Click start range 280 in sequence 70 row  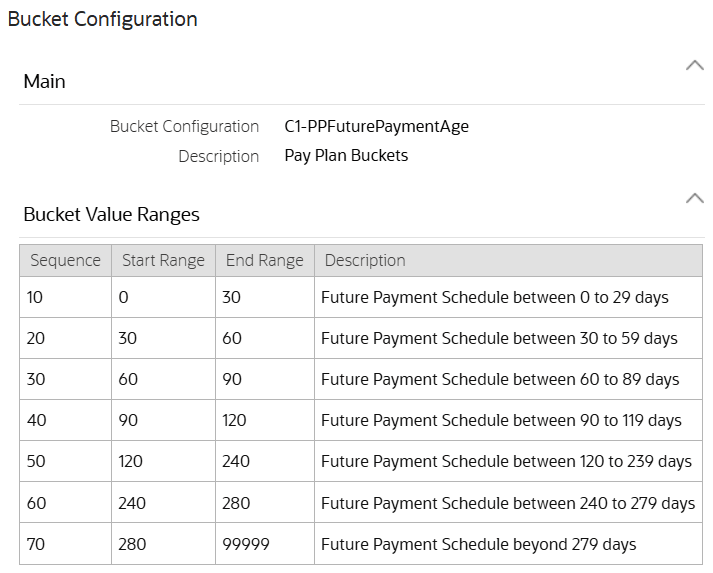click(163, 544)
